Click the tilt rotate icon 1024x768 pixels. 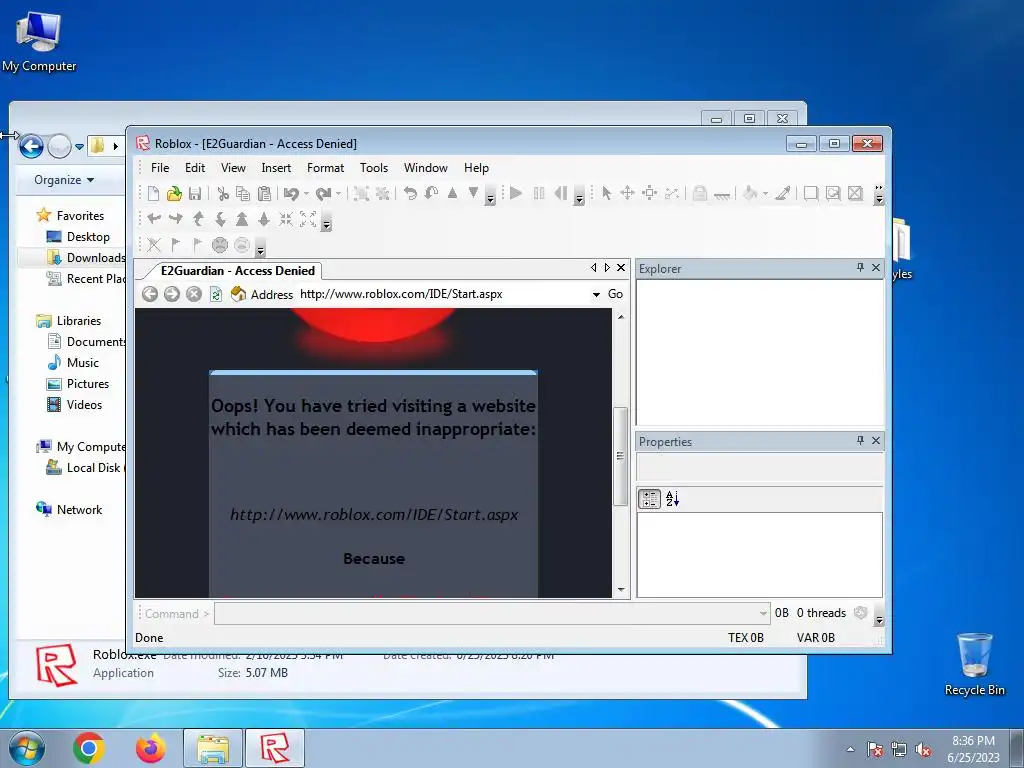click(431, 193)
